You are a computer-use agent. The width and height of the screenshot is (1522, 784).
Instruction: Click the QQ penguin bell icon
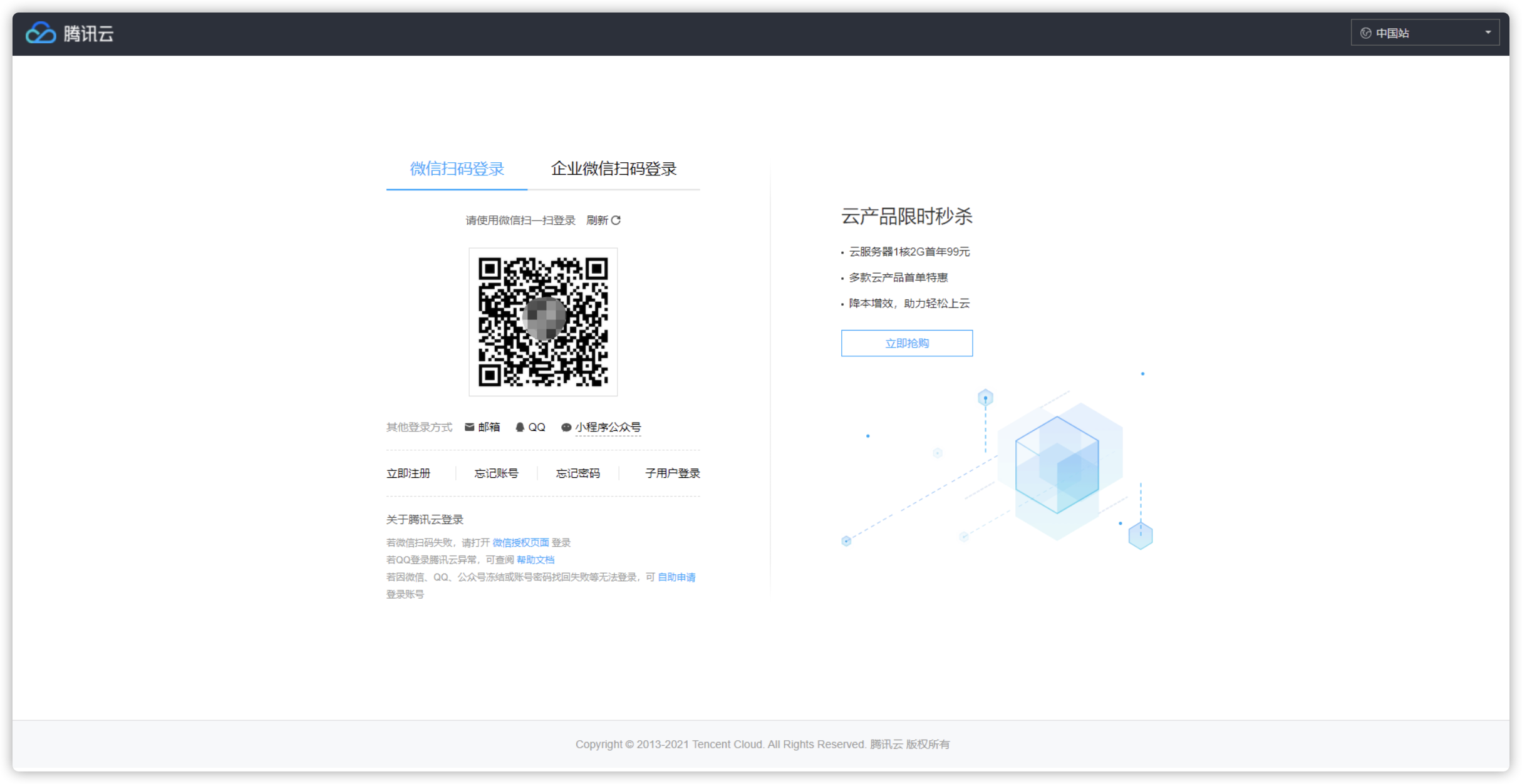[520, 427]
